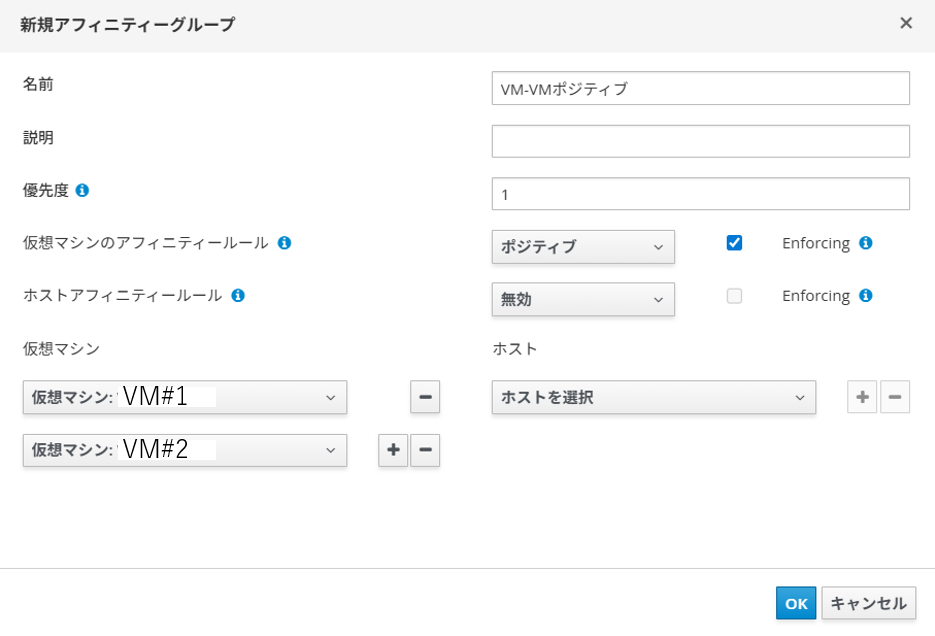Viewport: 935px width, 636px height.
Task: Click the info icon next to 優先度
Action: click(x=82, y=190)
